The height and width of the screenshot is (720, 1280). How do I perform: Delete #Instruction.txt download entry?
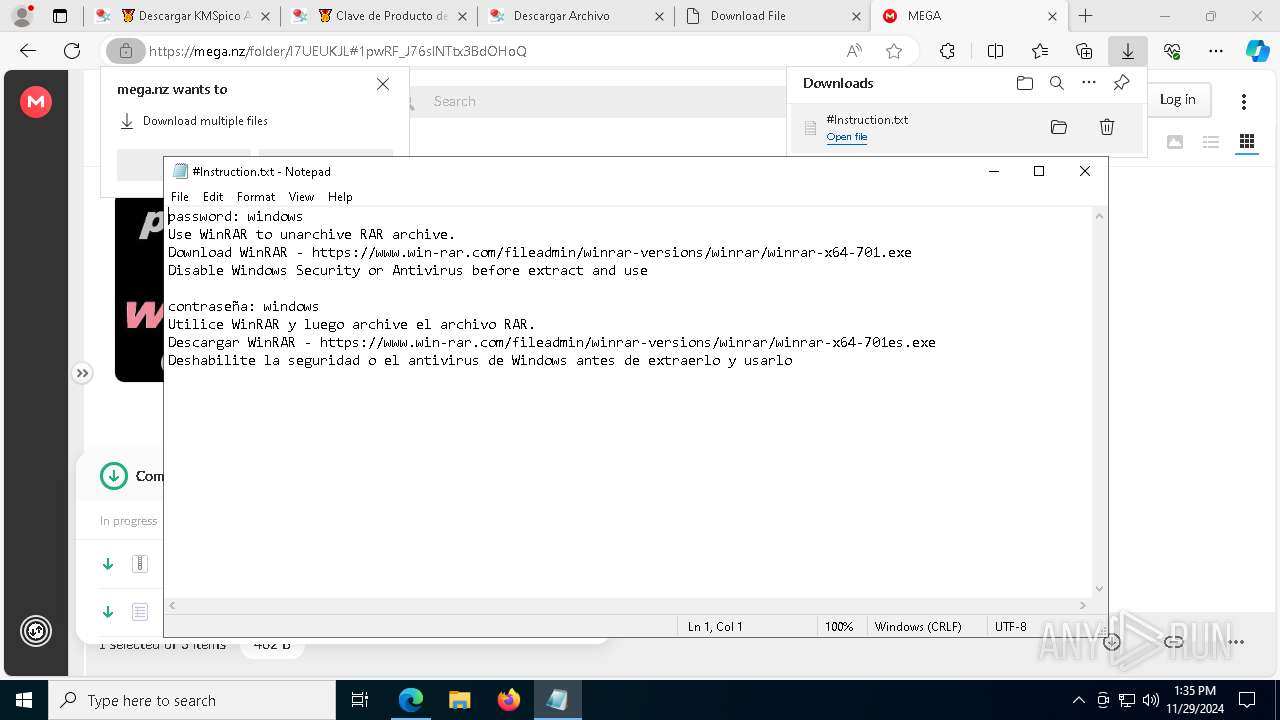click(1107, 127)
